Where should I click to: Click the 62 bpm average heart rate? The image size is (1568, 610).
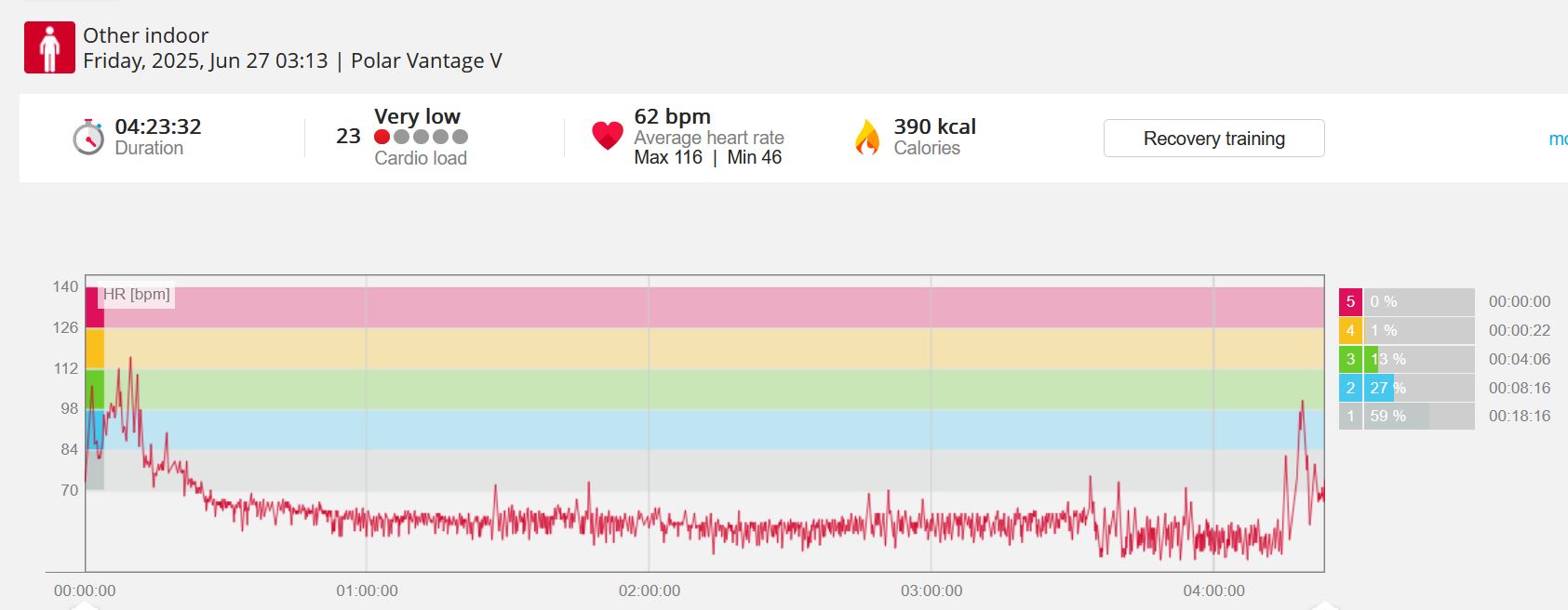[x=672, y=116]
